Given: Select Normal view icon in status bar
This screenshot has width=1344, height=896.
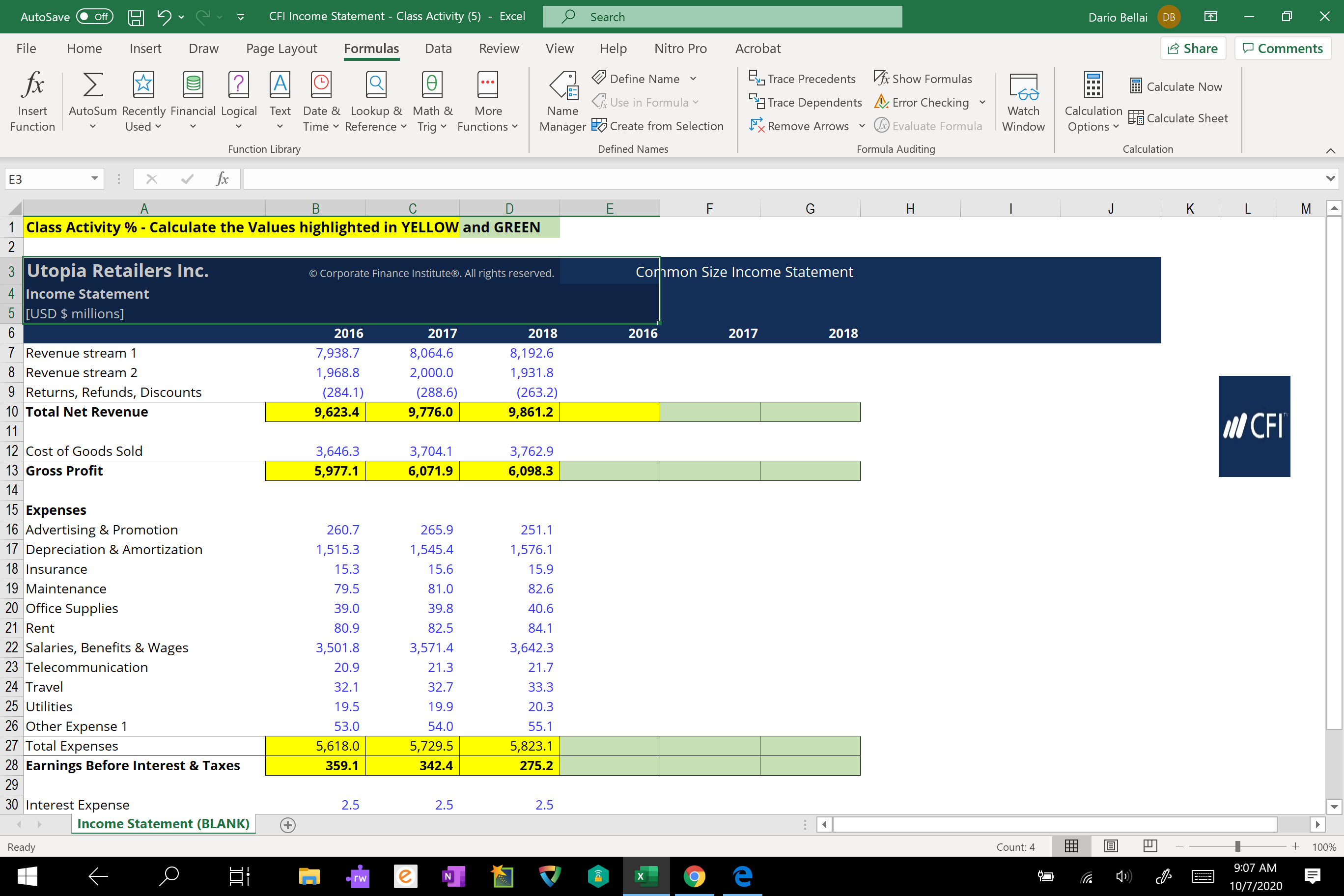Looking at the screenshot, I should click(x=1071, y=846).
